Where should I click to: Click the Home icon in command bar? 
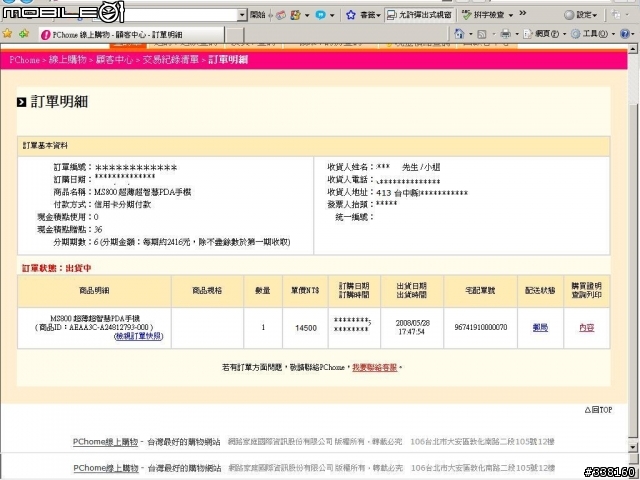point(459,34)
